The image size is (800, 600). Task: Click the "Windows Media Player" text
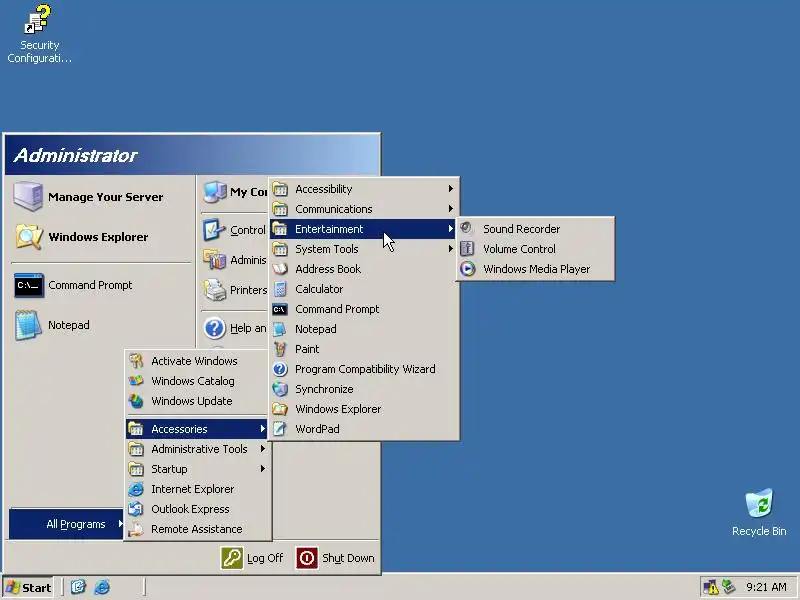point(537,269)
